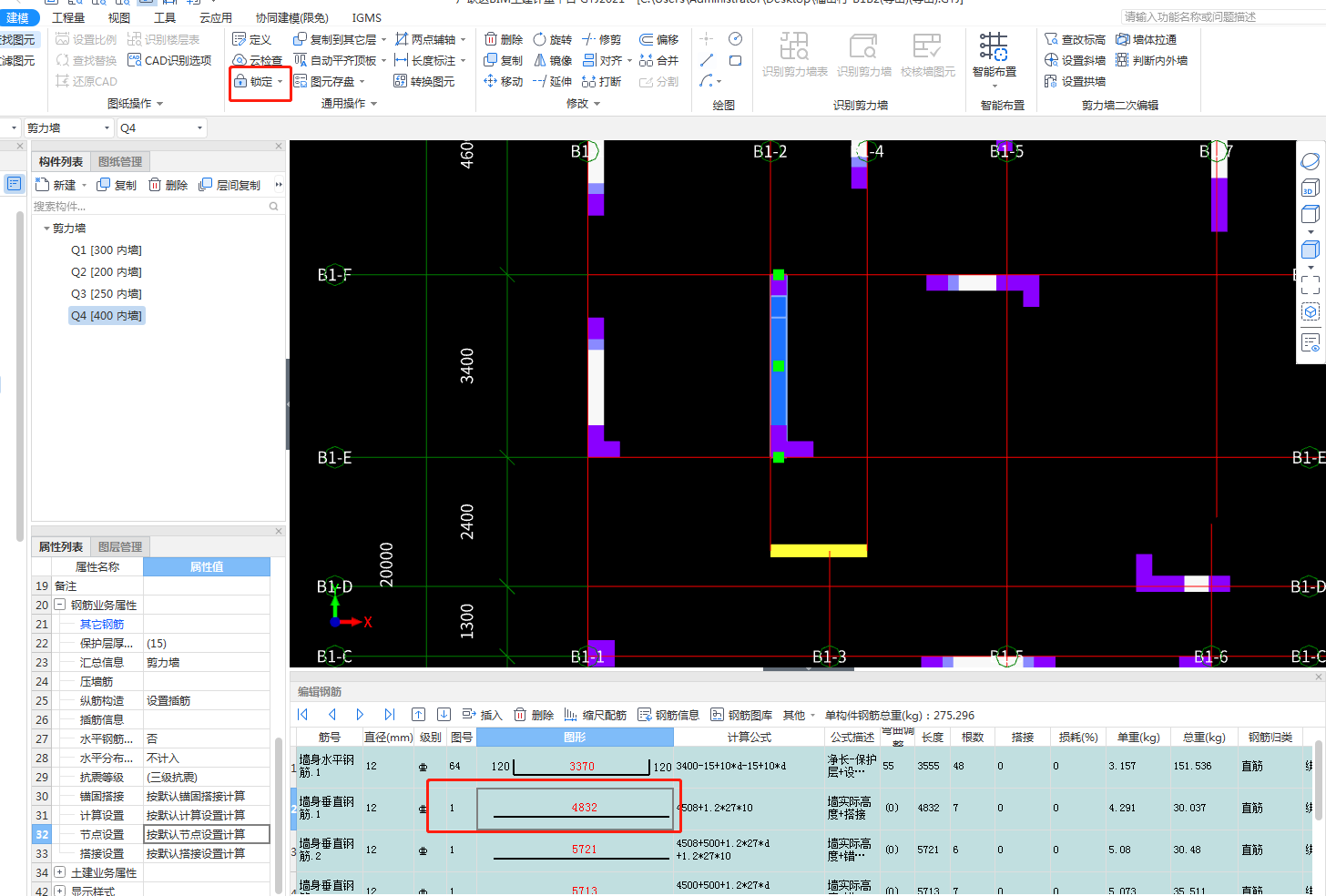Viewport: 1326px width, 896px height.
Task: Click 长度标注 dimension tool
Action: coord(425,60)
